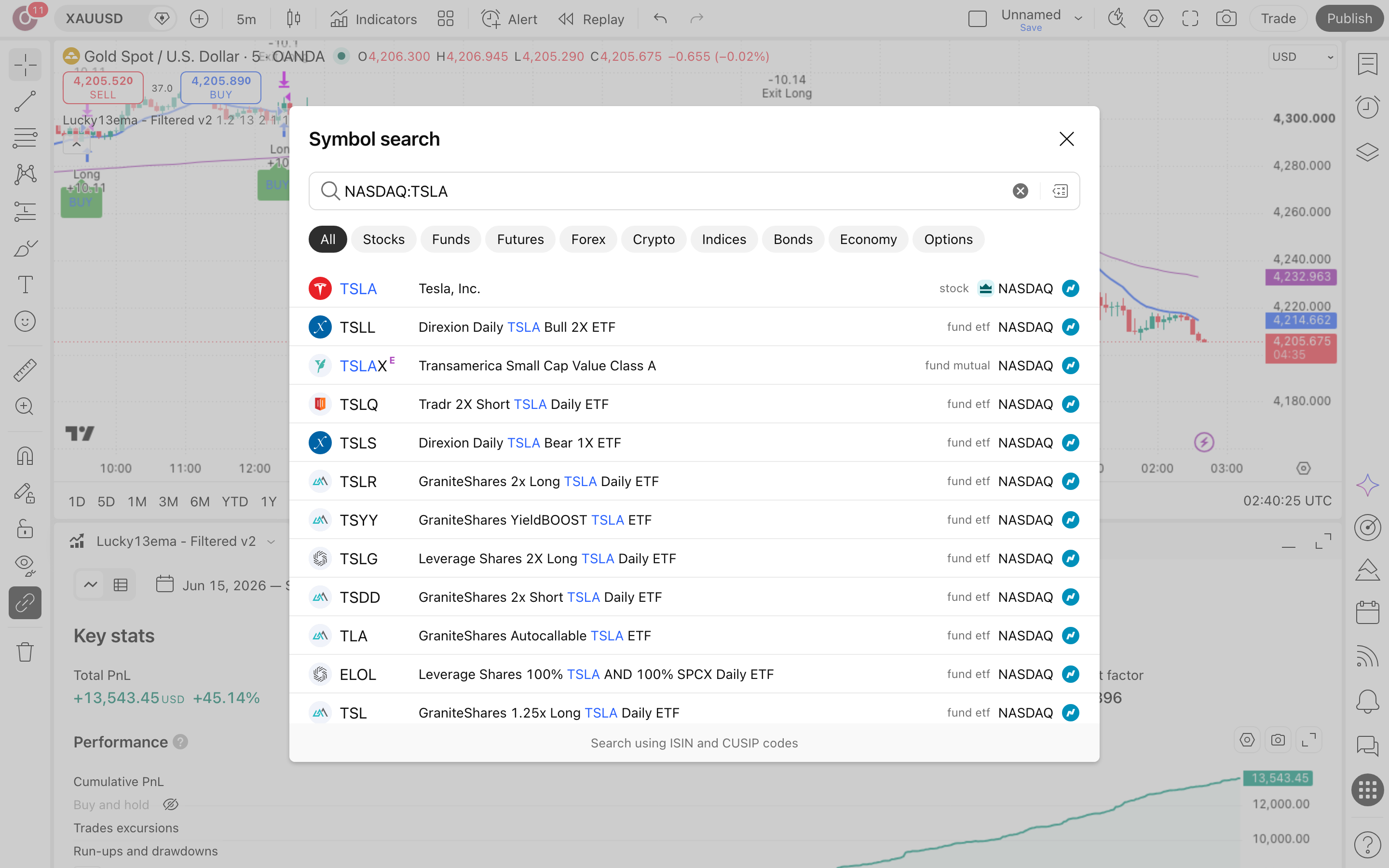This screenshot has width=1389, height=868.
Task: Open the watchlist panel icon
Action: point(1367,64)
